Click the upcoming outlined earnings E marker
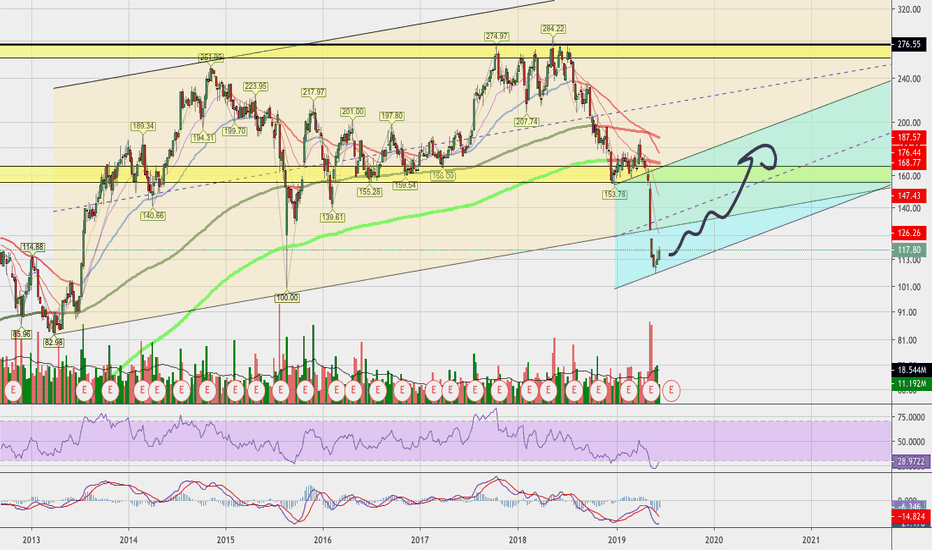This screenshot has height=550, width=932. (671, 391)
